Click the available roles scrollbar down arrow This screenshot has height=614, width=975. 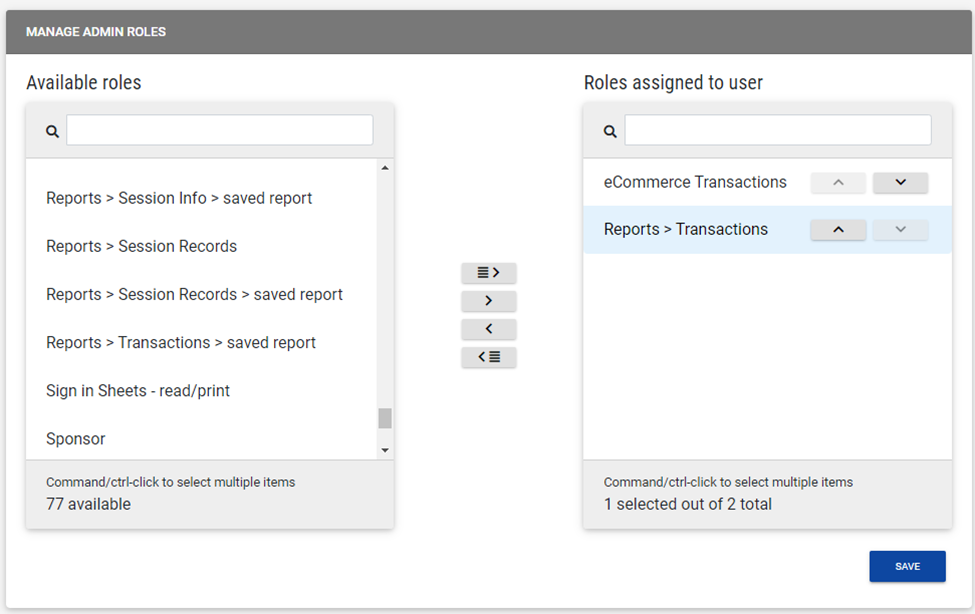pyautogui.click(x=385, y=451)
